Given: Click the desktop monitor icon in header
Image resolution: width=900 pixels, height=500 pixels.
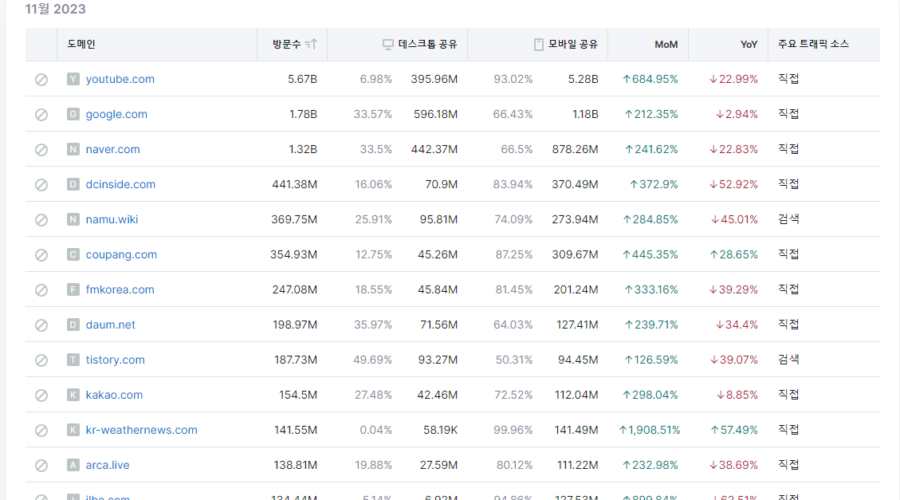Looking at the screenshot, I should 388,44.
